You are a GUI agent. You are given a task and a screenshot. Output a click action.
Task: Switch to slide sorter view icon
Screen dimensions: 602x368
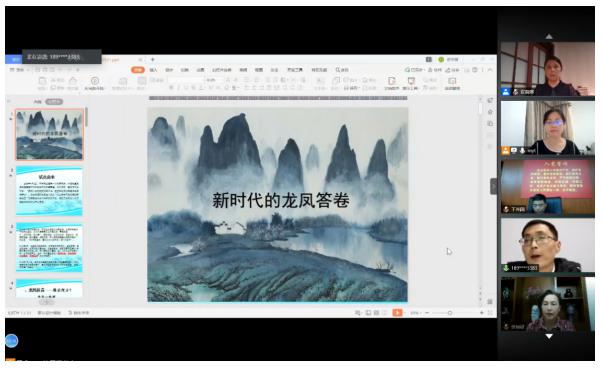pyautogui.click(x=376, y=313)
